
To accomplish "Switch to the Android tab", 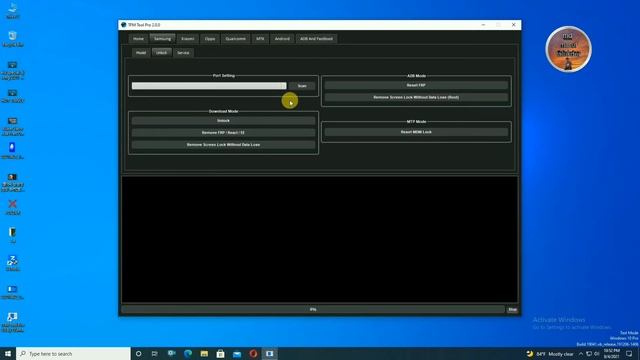I will 282,39.
